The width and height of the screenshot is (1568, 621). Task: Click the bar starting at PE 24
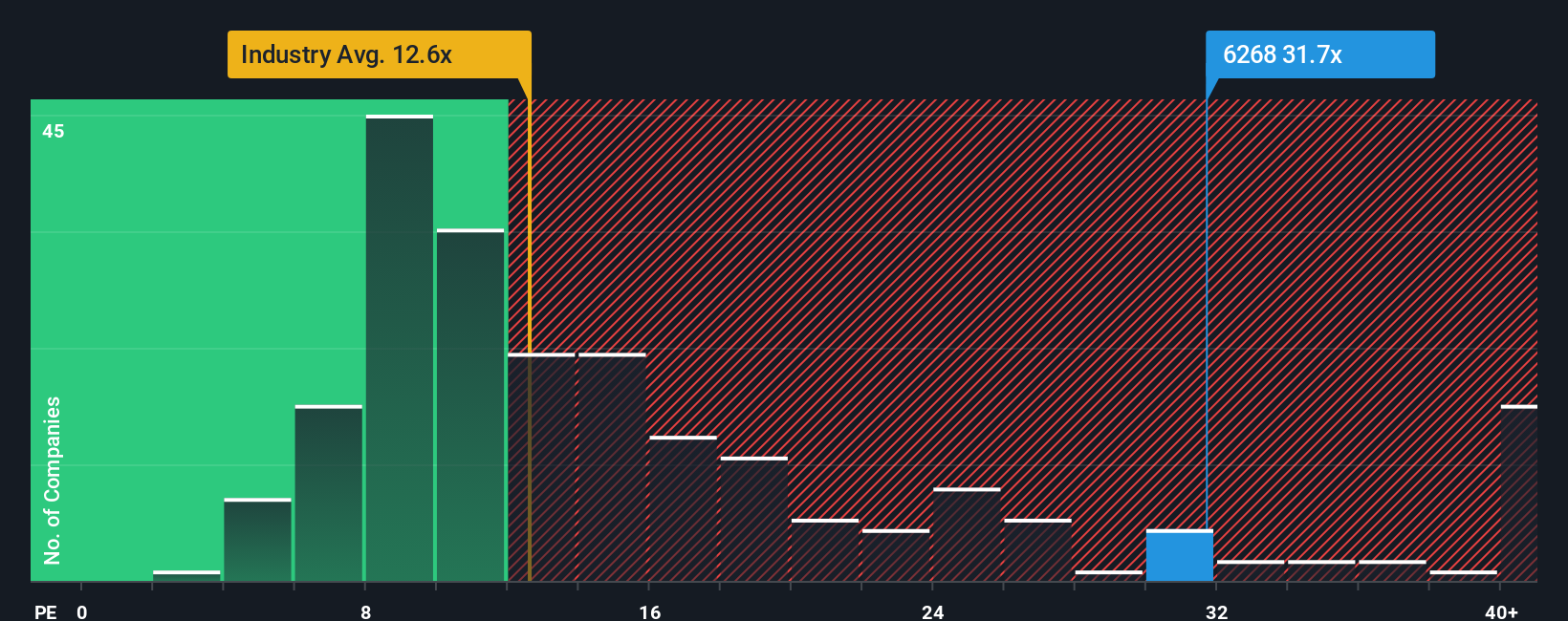click(967, 535)
